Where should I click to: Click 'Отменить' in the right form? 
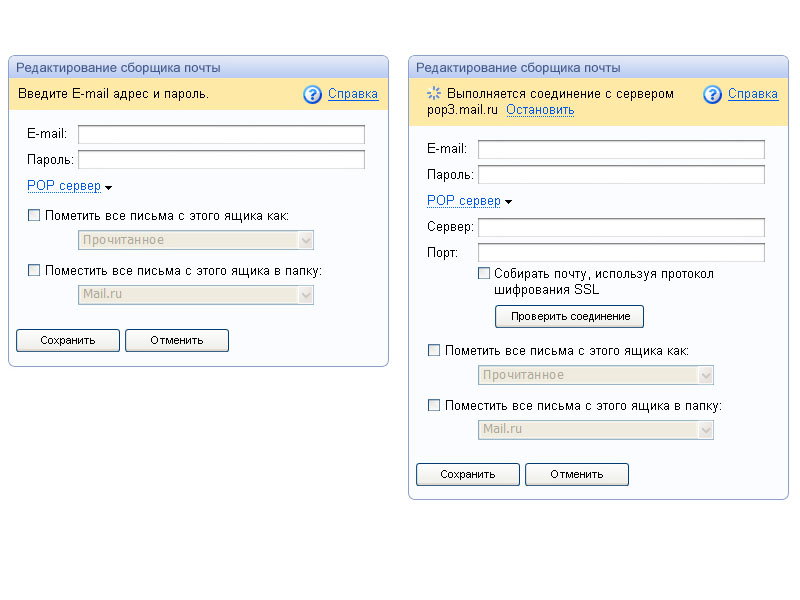(x=576, y=474)
